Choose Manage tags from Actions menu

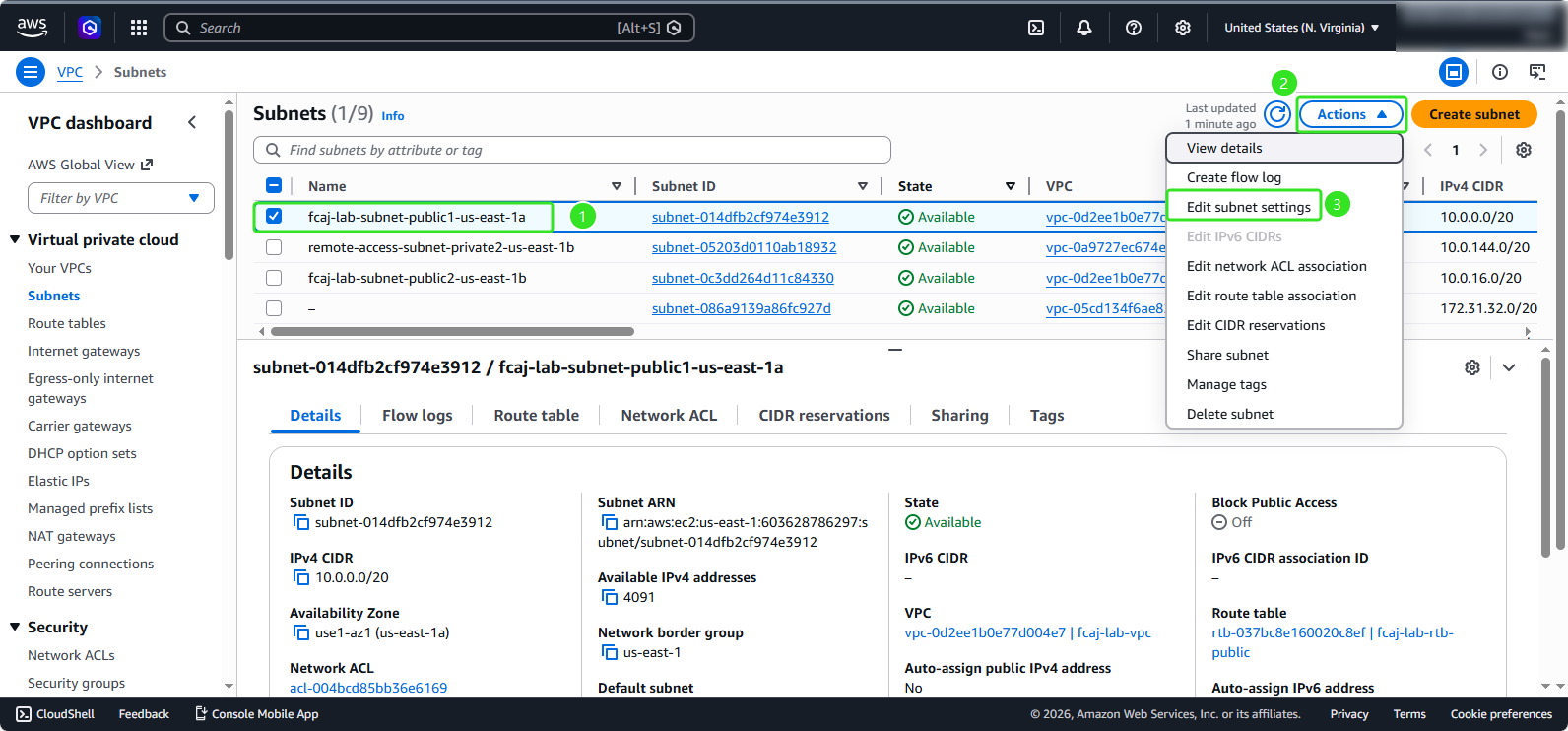click(x=1283, y=384)
